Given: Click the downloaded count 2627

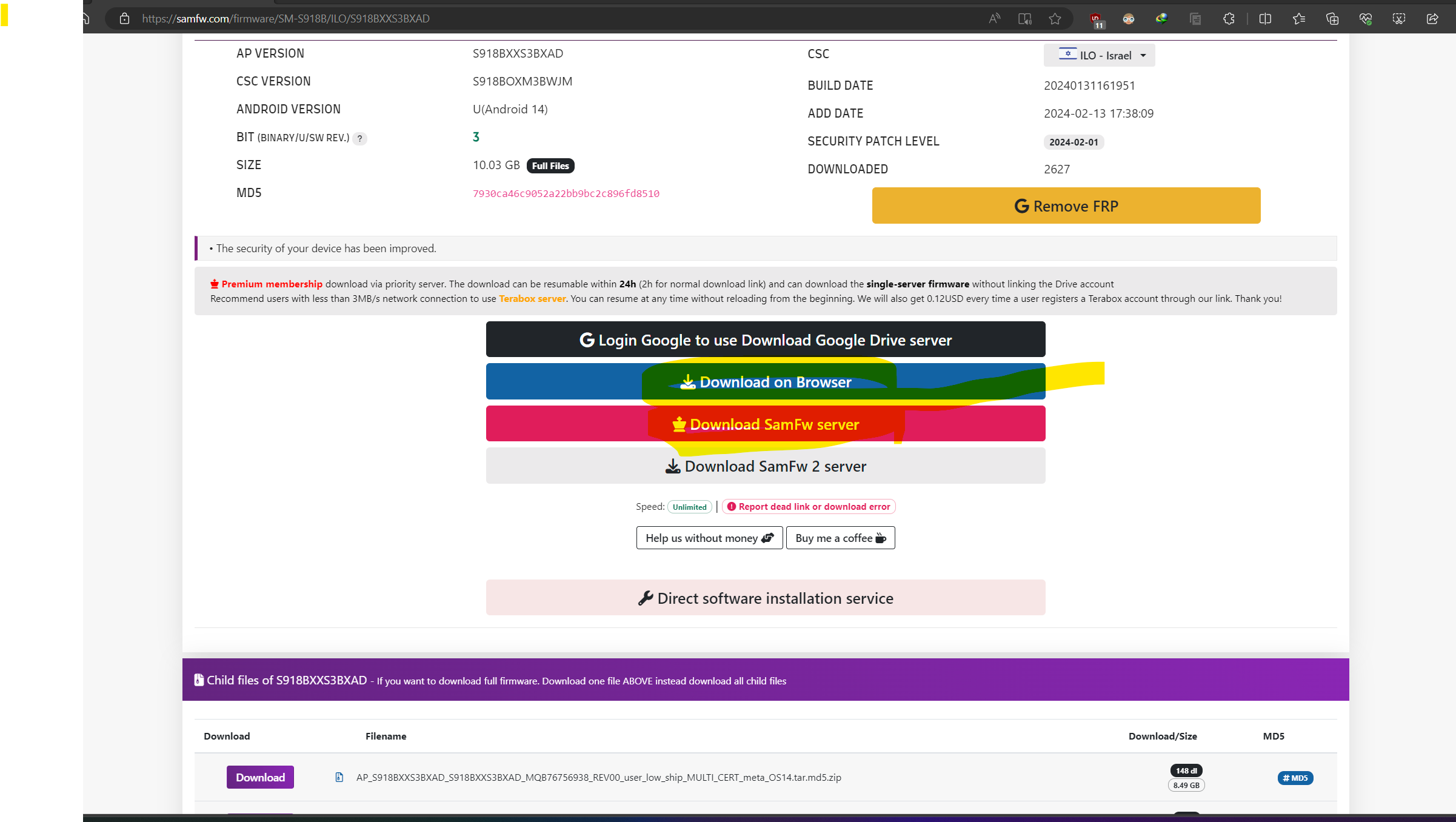Looking at the screenshot, I should [x=1057, y=169].
